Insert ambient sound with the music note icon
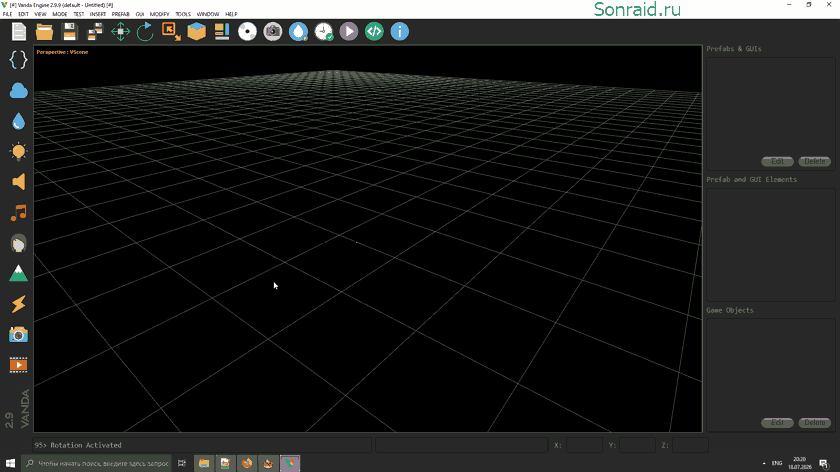 point(18,213)
